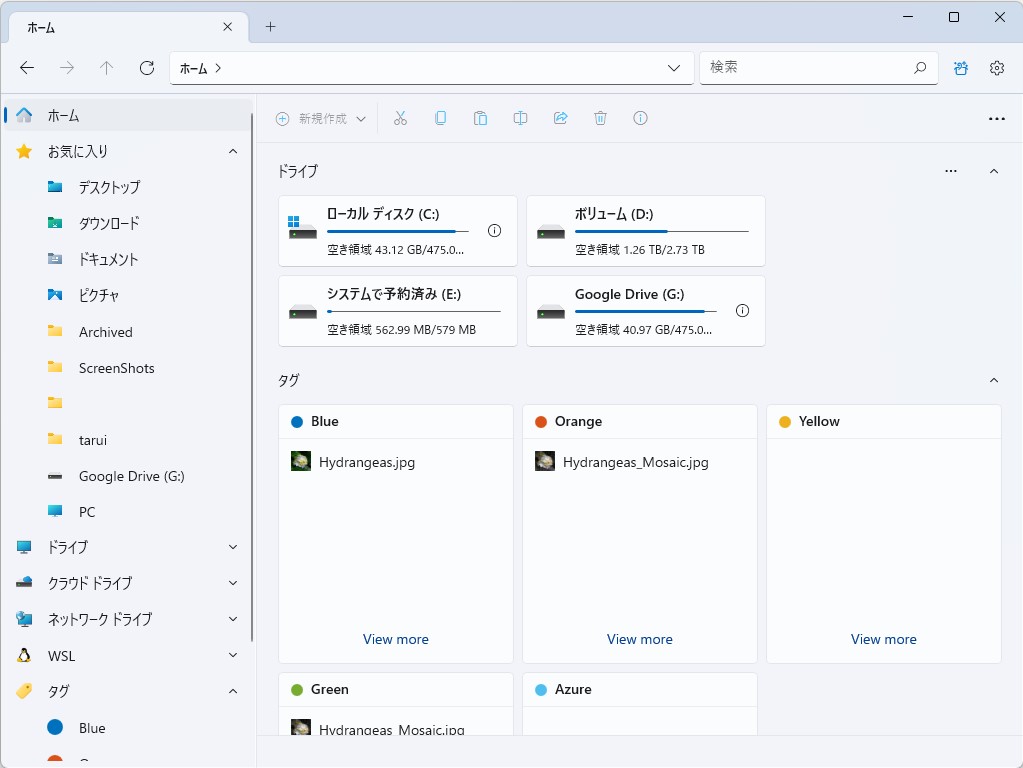The width and height of the screenshot is (1023, 768).
Task: Click the Share icon in toolbar
Action: click(560, 118)
